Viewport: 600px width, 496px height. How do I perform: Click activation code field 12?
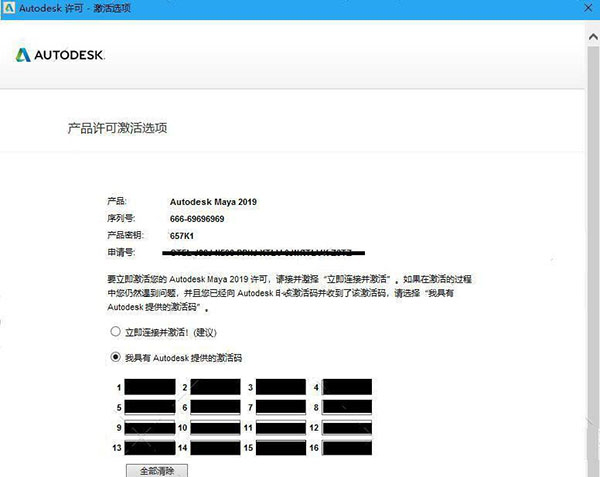[x=347, y=427]
